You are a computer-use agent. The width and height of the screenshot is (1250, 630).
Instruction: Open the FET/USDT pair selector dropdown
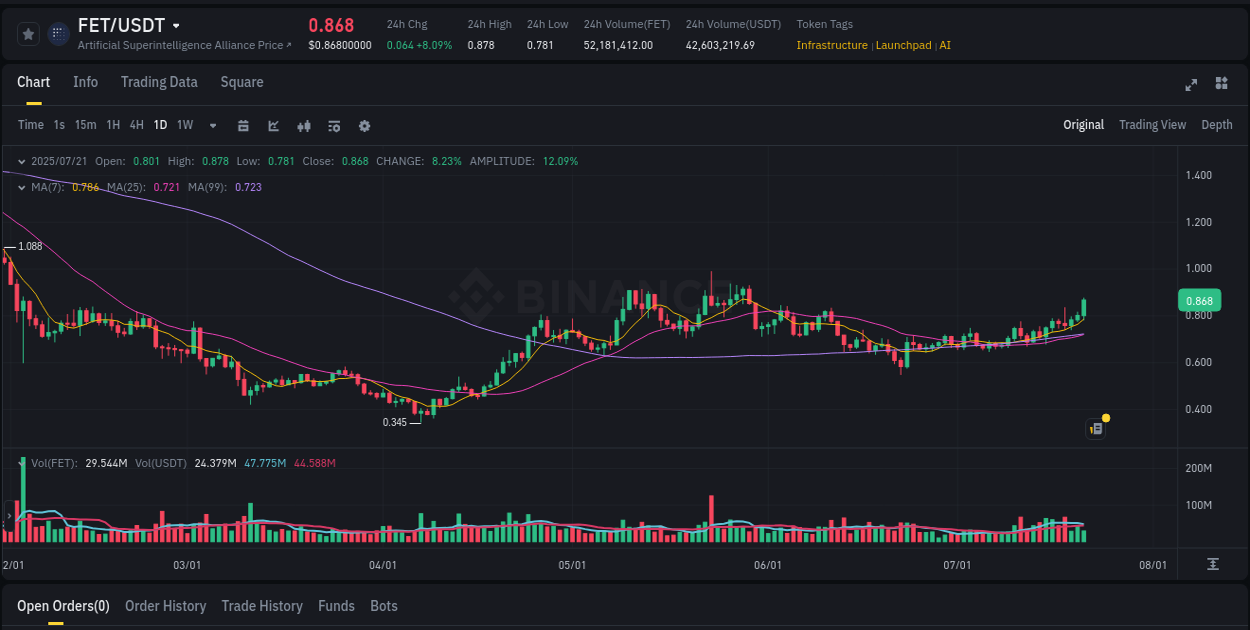click(x=176, y=25)
